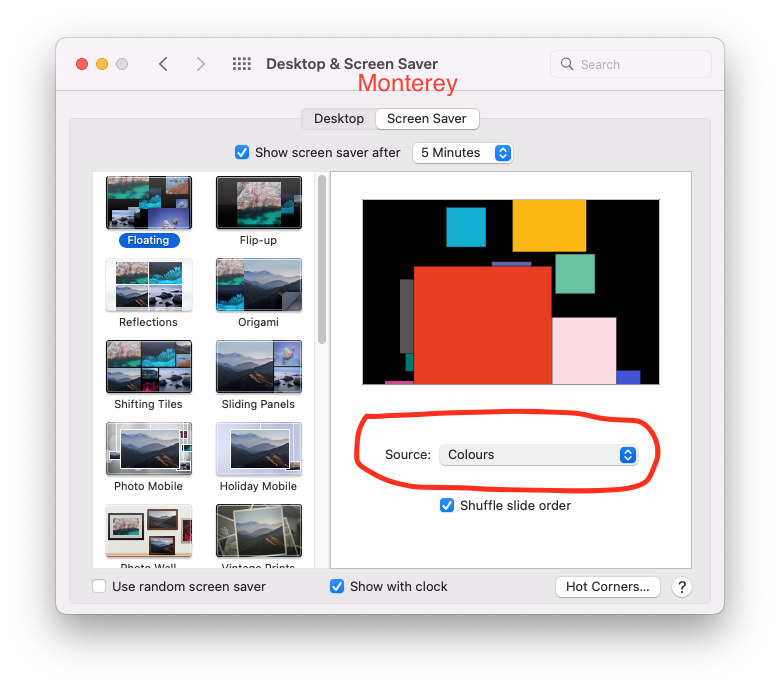780x688 pixels.
Task: Switch to the Screen Saver tab
Action: [427, 119]
